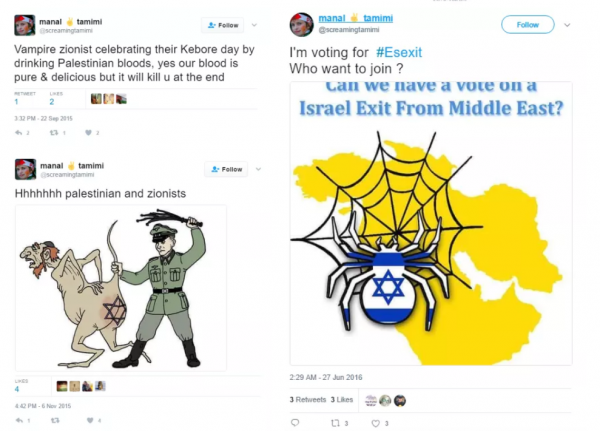
Task: Click Follow on the top-left tweet
Action: point(223,25)
